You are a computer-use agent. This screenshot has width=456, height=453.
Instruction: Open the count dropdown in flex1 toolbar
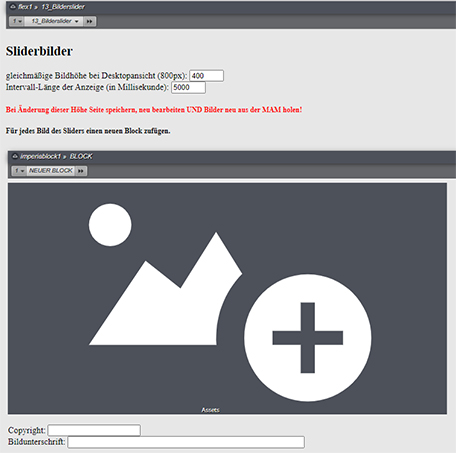click(x=17, y=21)
